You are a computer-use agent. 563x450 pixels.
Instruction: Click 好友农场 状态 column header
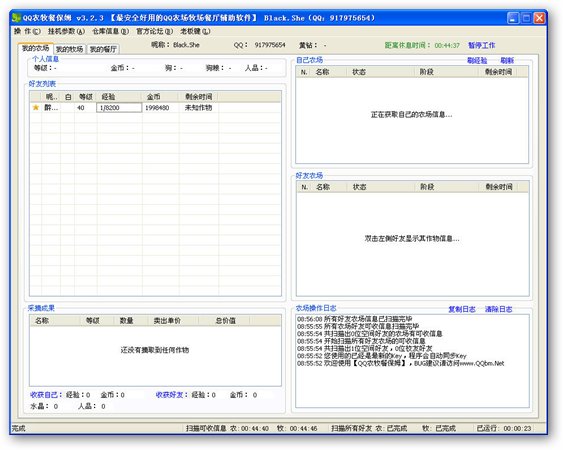click(381, 187)
